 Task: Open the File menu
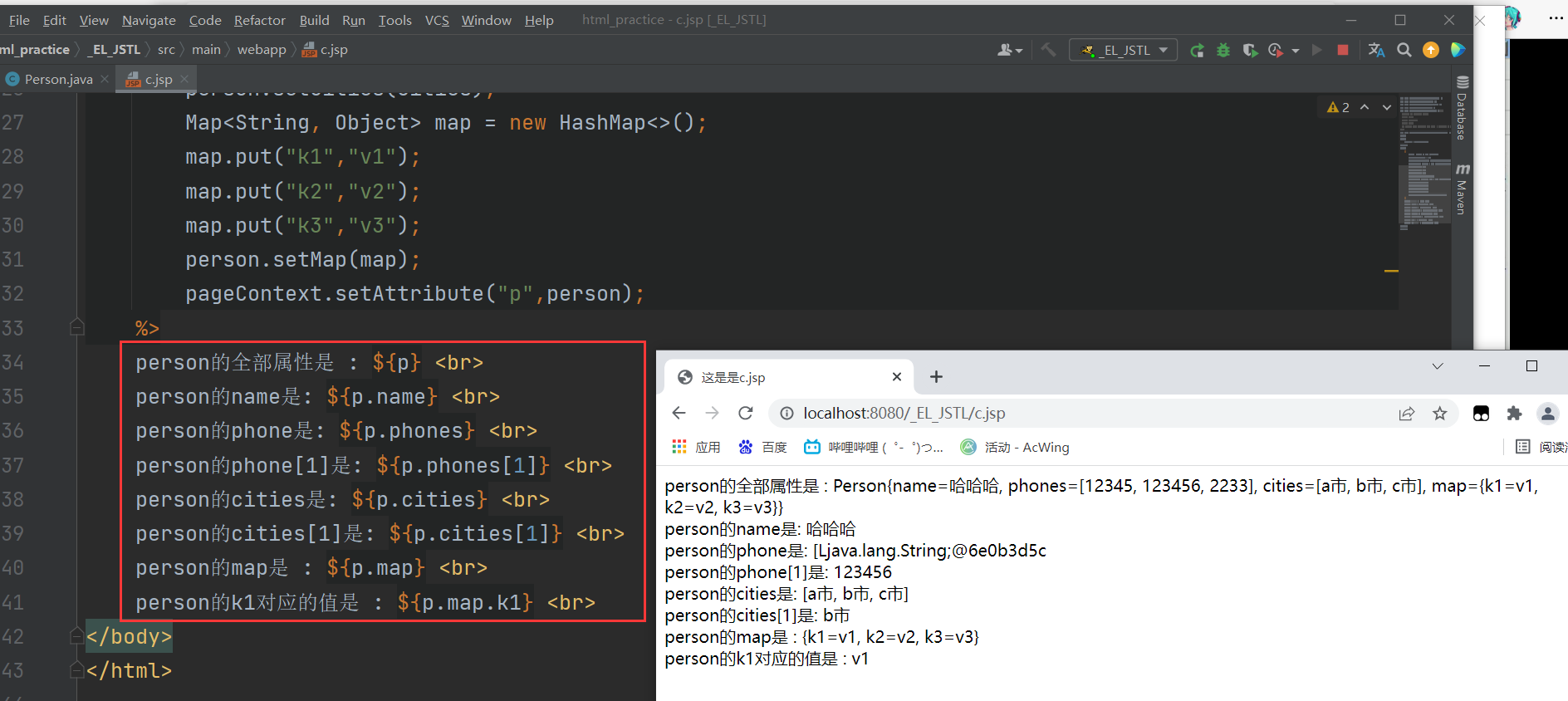[x=19, y=20]
